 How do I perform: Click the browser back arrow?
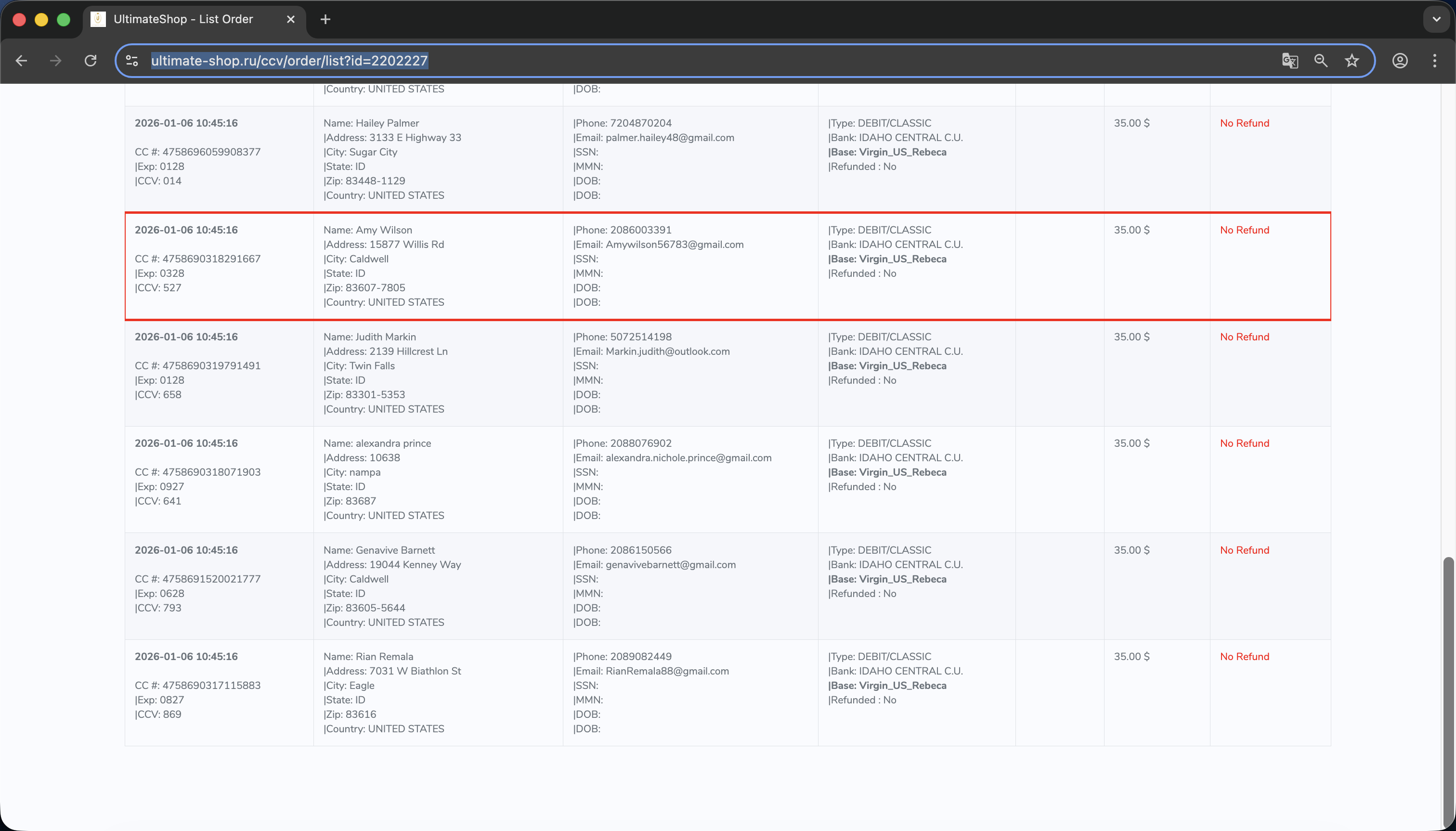(22, 61)
